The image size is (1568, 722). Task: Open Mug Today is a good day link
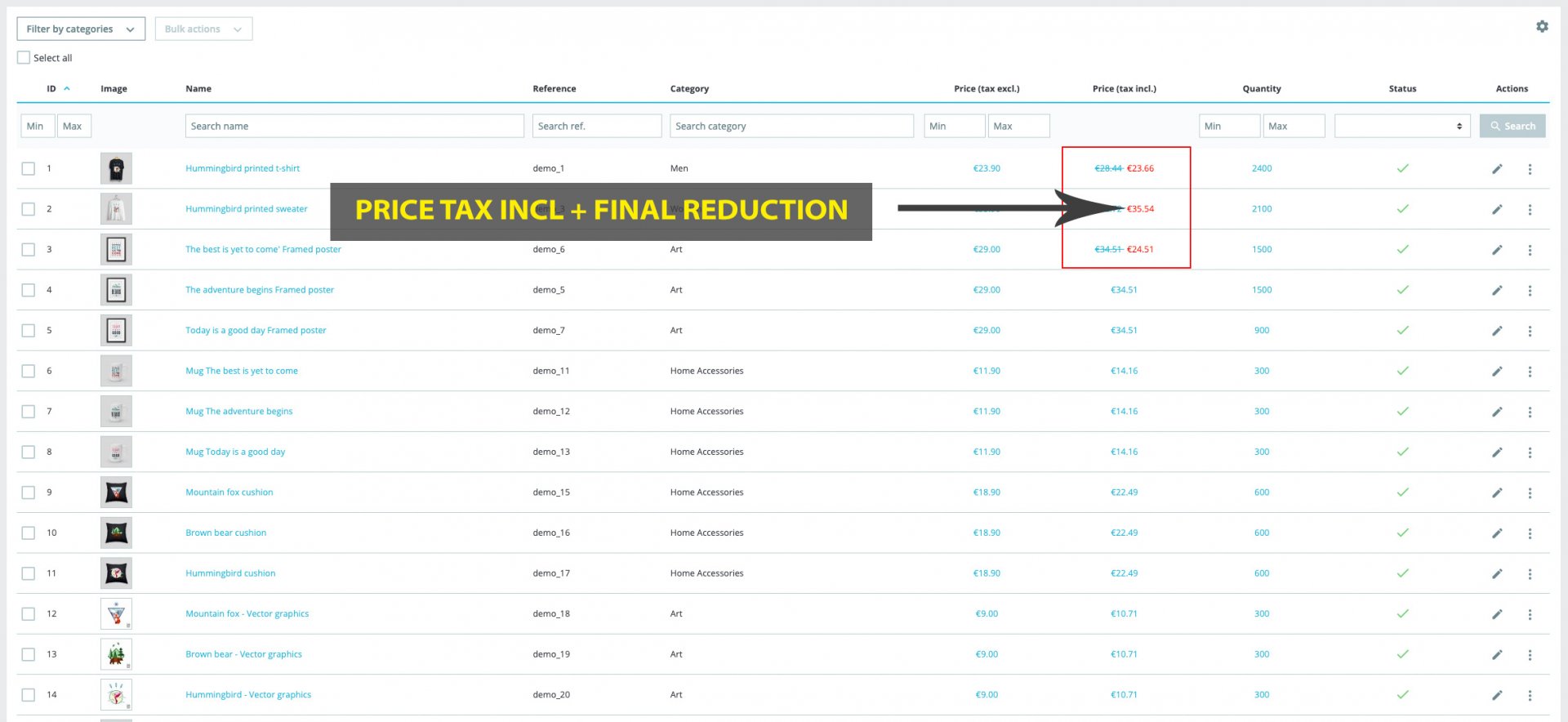tap(235, 452)
